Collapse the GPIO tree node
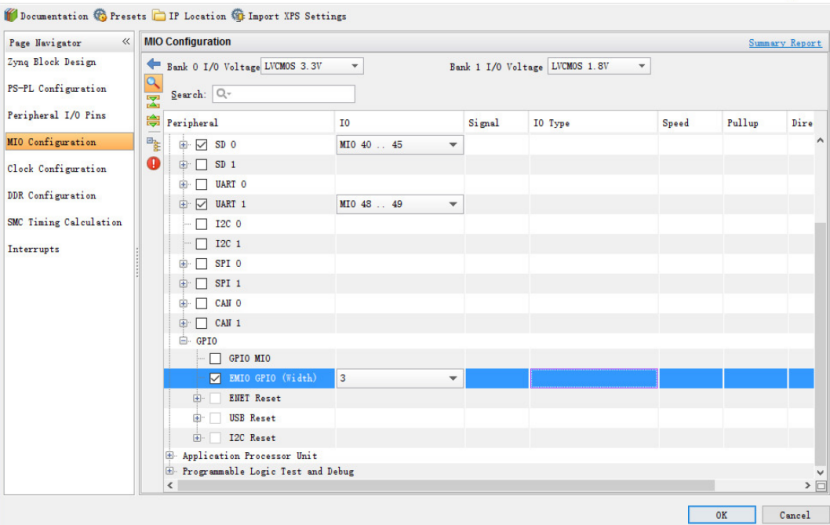This screenshot has height=525, width=830. tap(183, 341)
